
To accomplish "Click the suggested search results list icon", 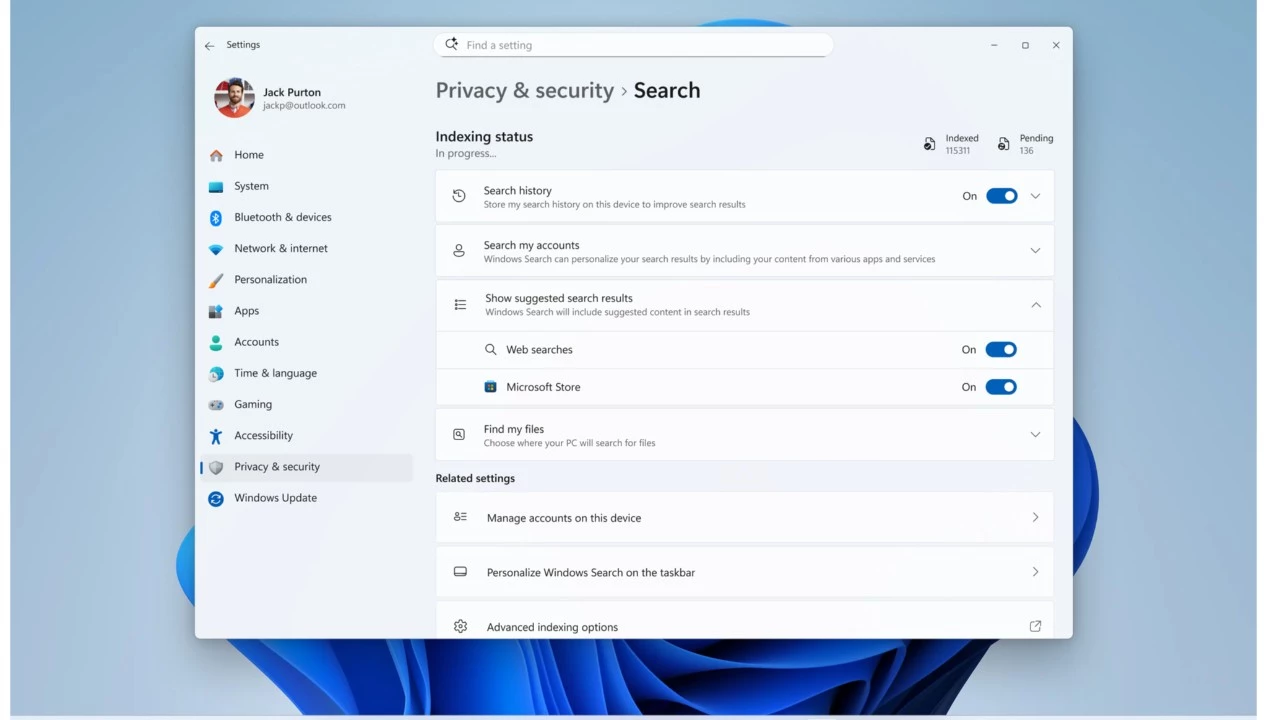I will [460, 305].
